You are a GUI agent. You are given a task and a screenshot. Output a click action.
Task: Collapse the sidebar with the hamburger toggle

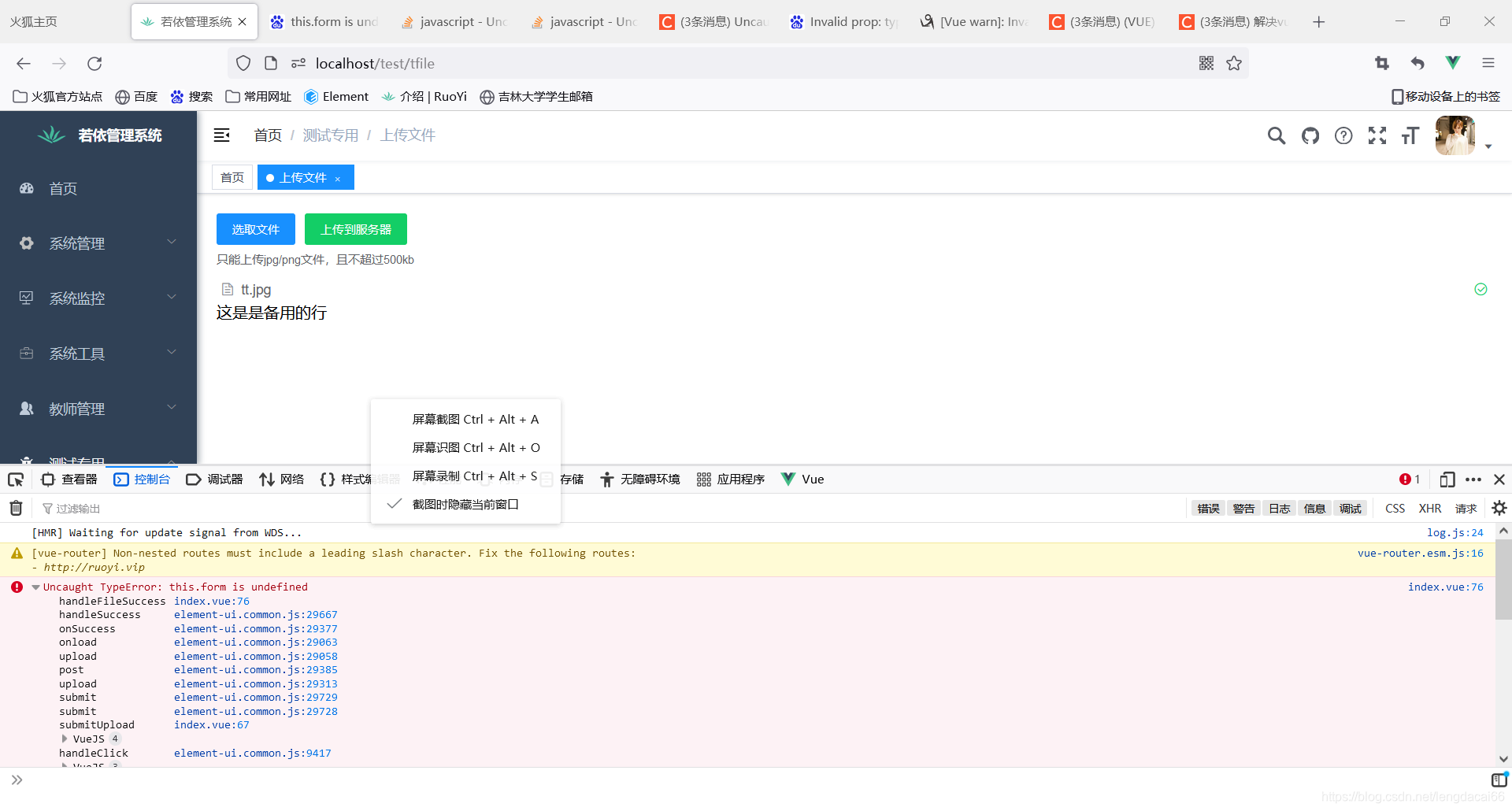pyautogui.click(x=222, y=135)
